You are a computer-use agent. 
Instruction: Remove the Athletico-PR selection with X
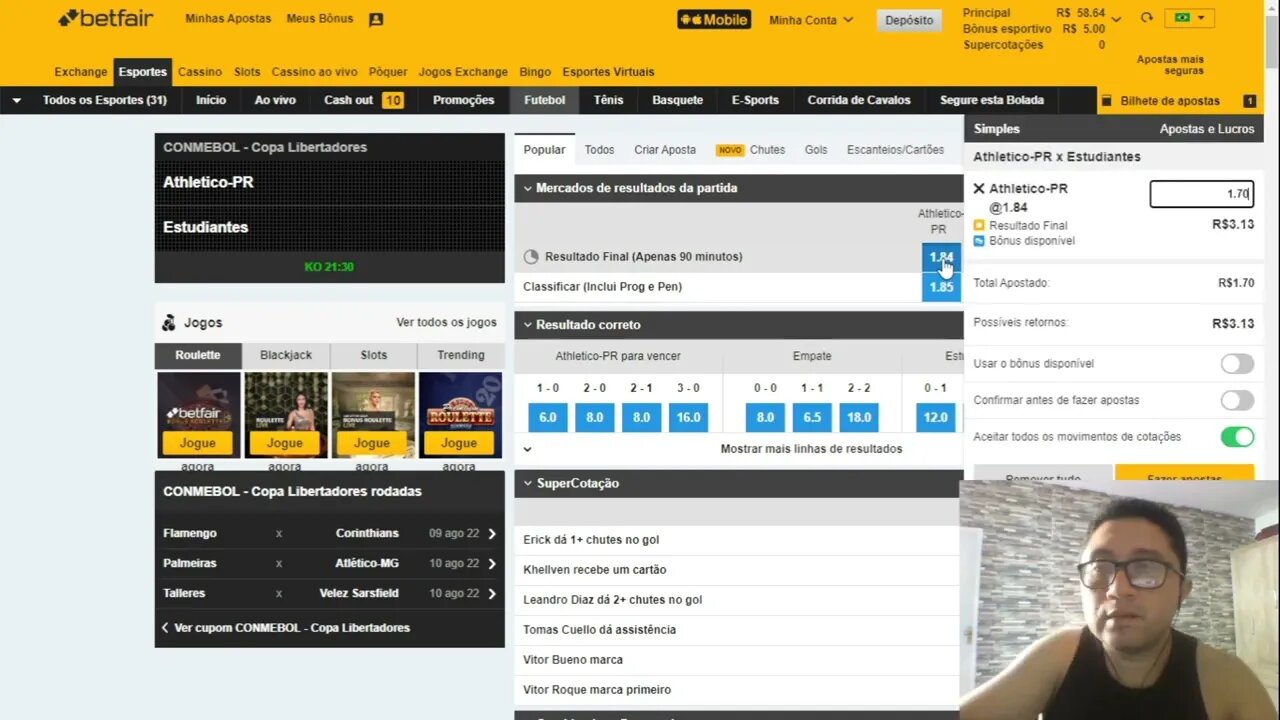979,188
